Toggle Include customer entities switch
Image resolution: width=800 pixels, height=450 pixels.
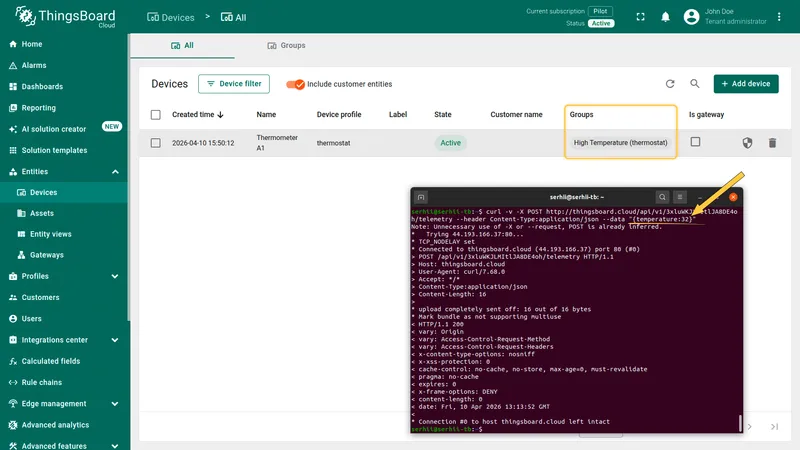pyautogui.click(x=295, y=84)
